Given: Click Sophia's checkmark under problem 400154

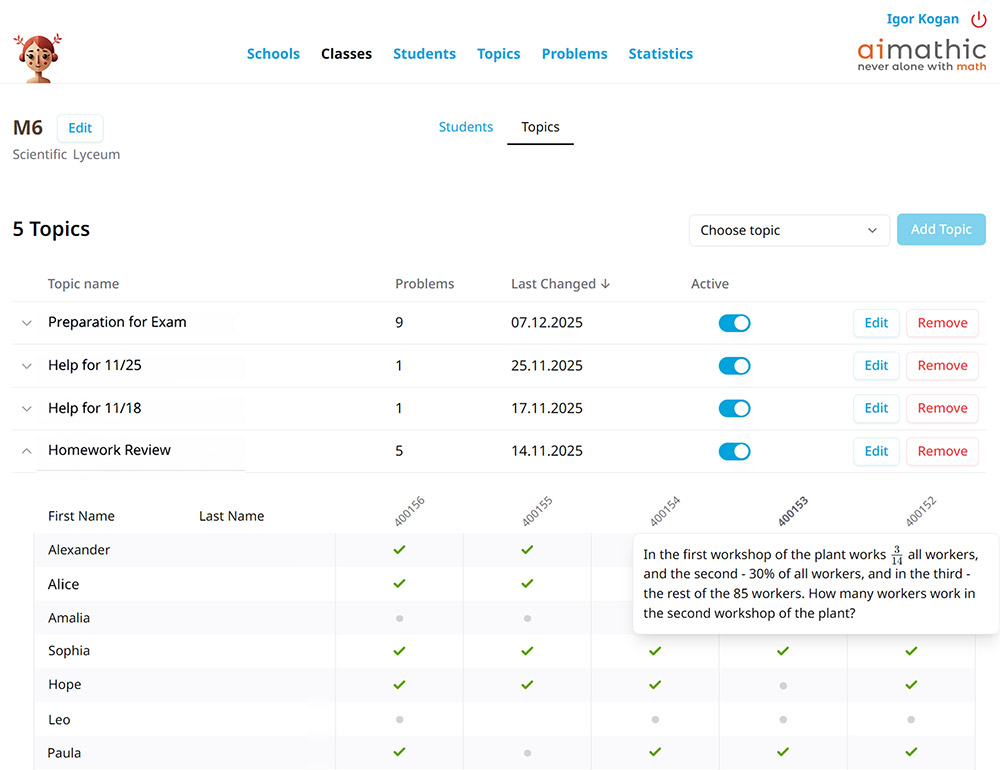Looking at the screenshot, I should click(655, 651).
